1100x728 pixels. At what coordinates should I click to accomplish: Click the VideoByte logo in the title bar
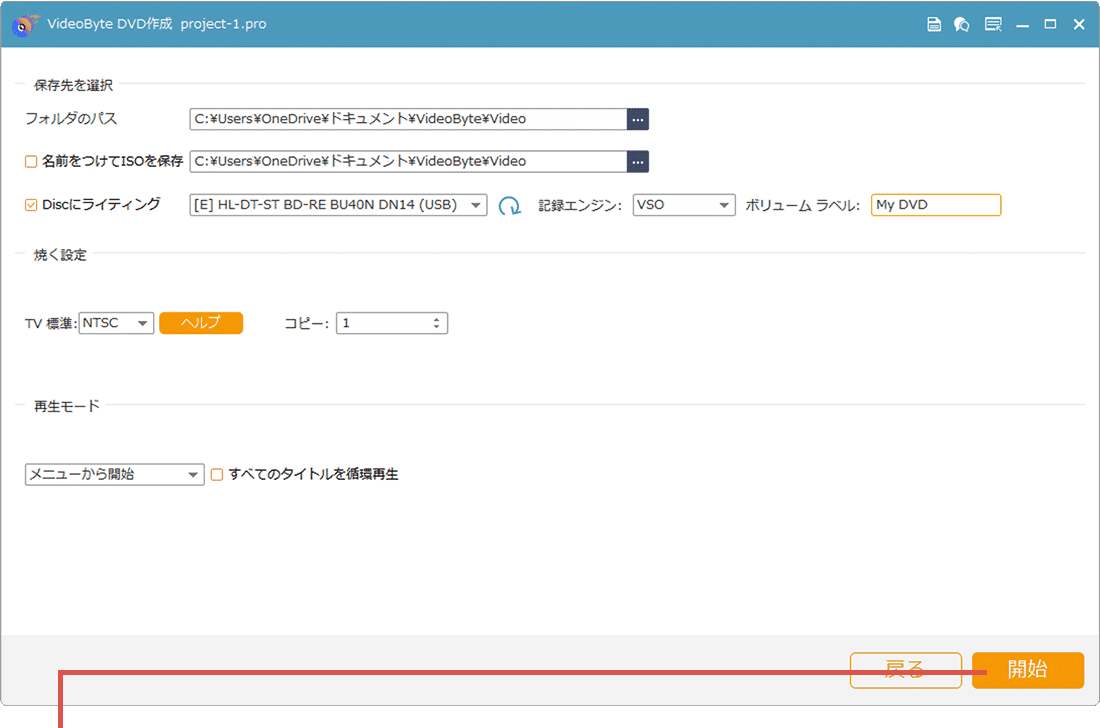22,23
